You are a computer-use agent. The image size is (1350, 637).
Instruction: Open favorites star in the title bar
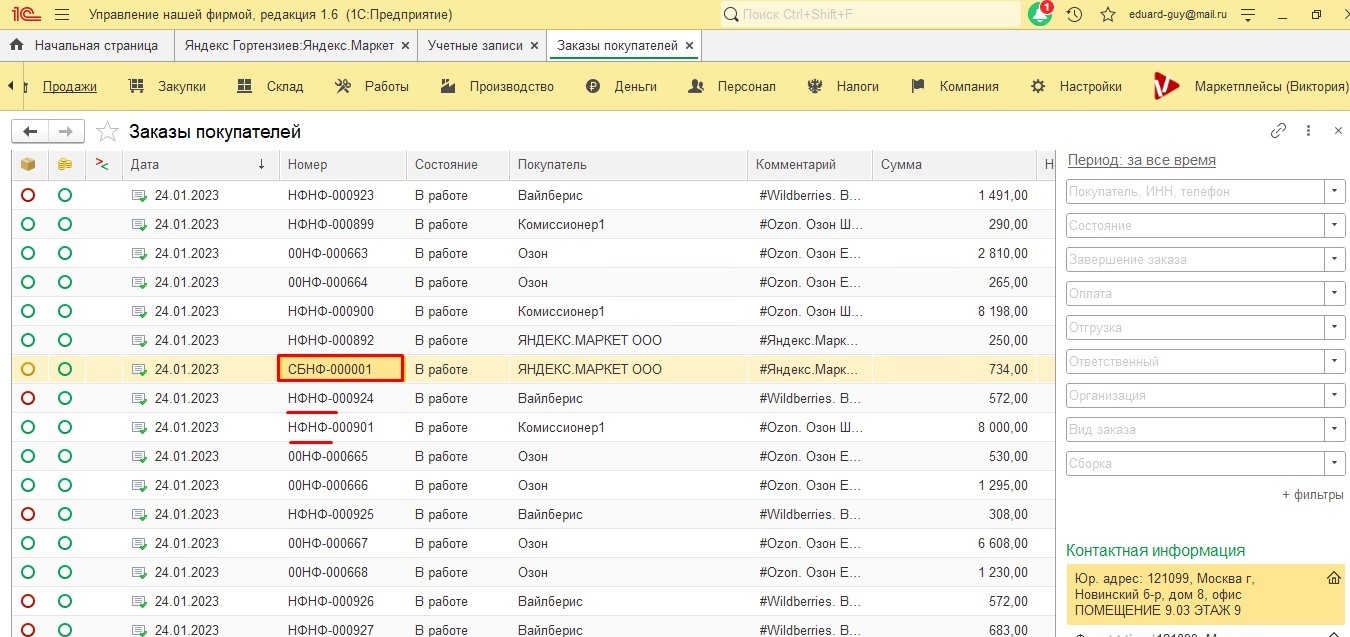(x=1108, y=15)
